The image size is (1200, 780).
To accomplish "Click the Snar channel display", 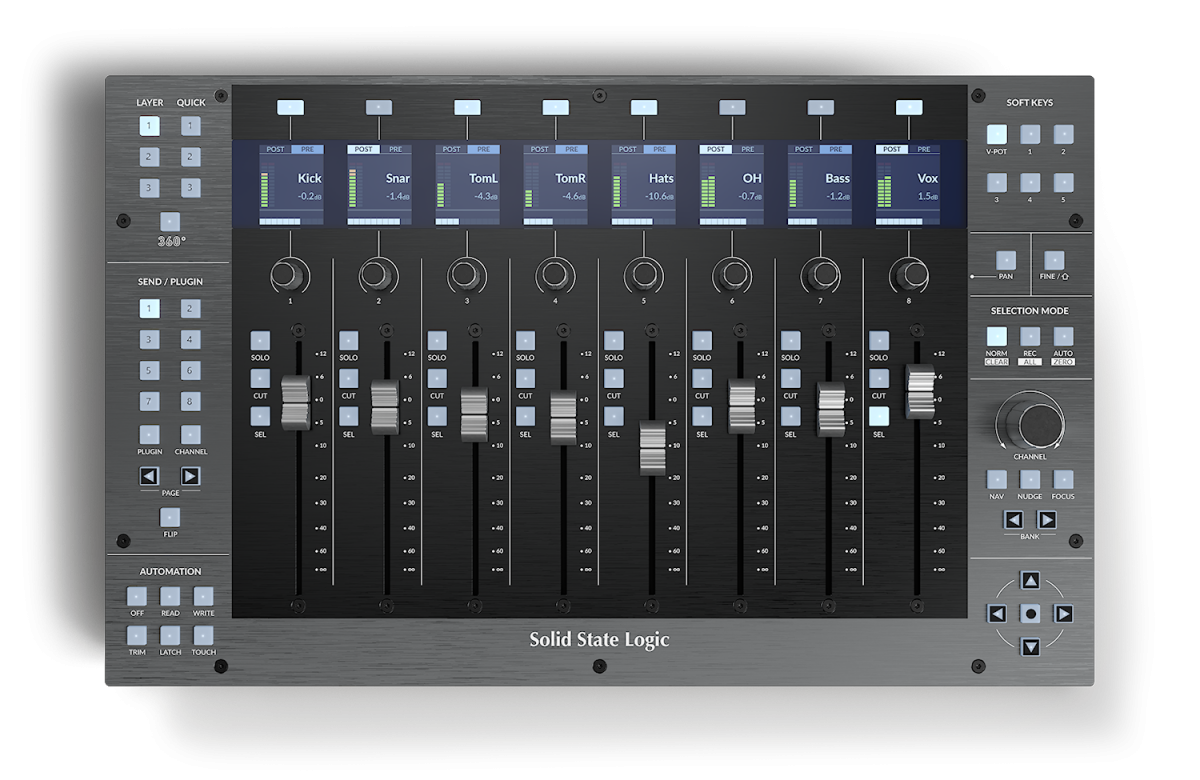I will pyautogui.click(x=379, y=185).
